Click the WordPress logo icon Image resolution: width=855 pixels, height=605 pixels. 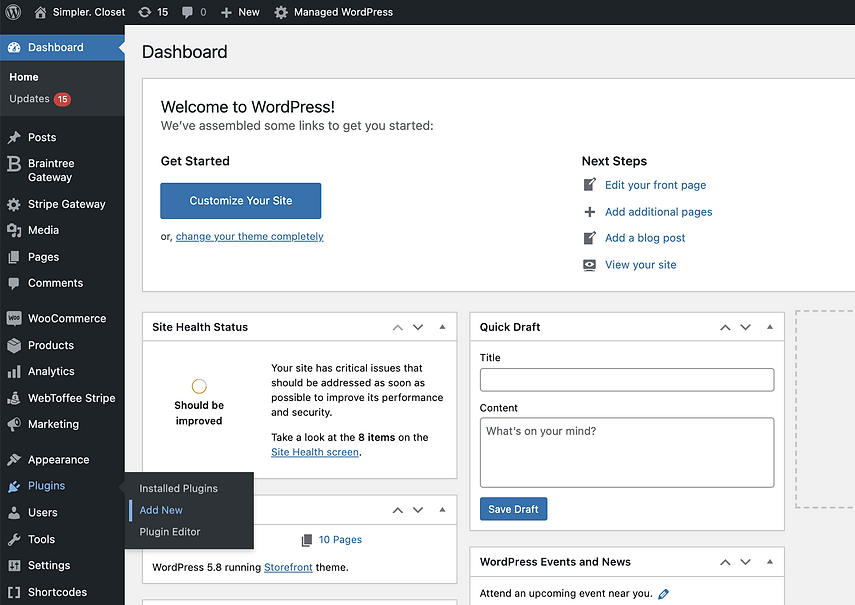(x=13, y=12)
